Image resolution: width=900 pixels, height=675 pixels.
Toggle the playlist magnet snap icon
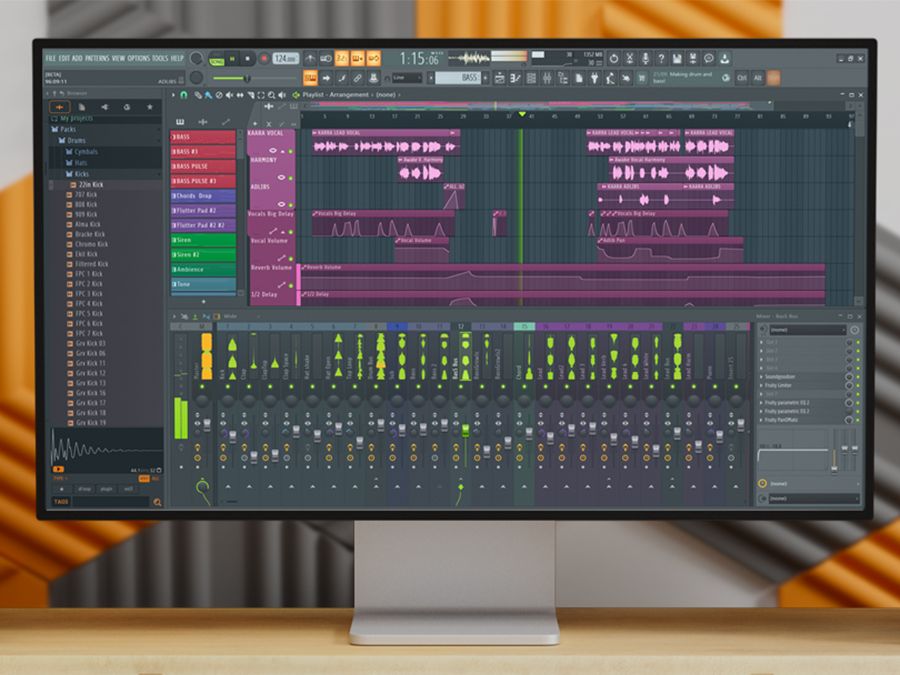tap(184, 95)
